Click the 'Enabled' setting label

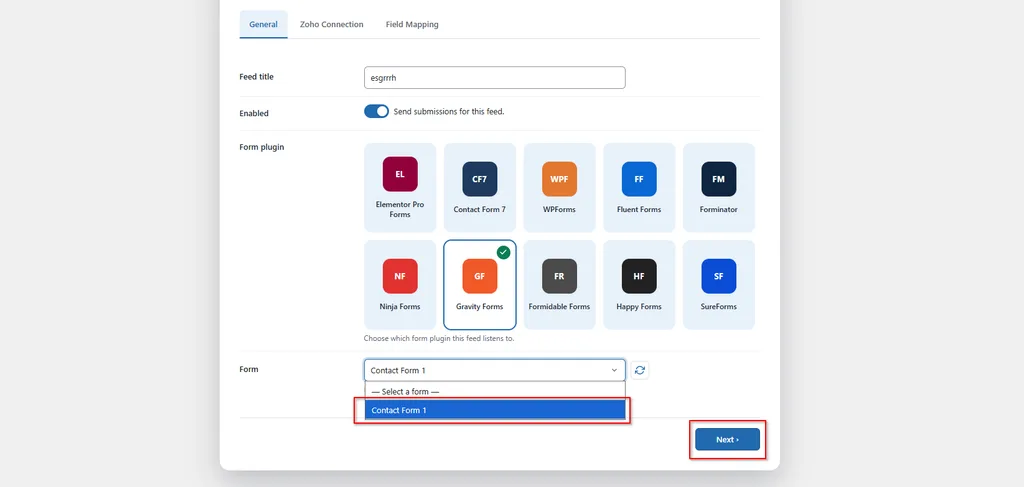254,113
